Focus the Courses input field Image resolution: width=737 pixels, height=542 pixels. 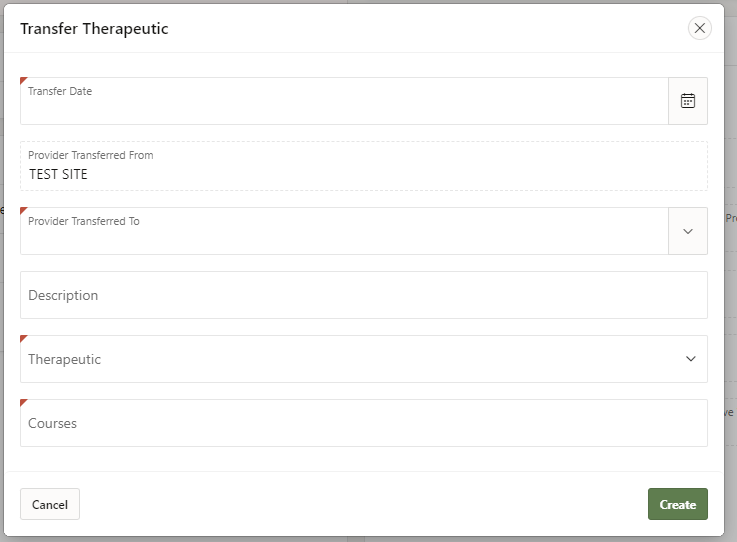click(364, 423)
